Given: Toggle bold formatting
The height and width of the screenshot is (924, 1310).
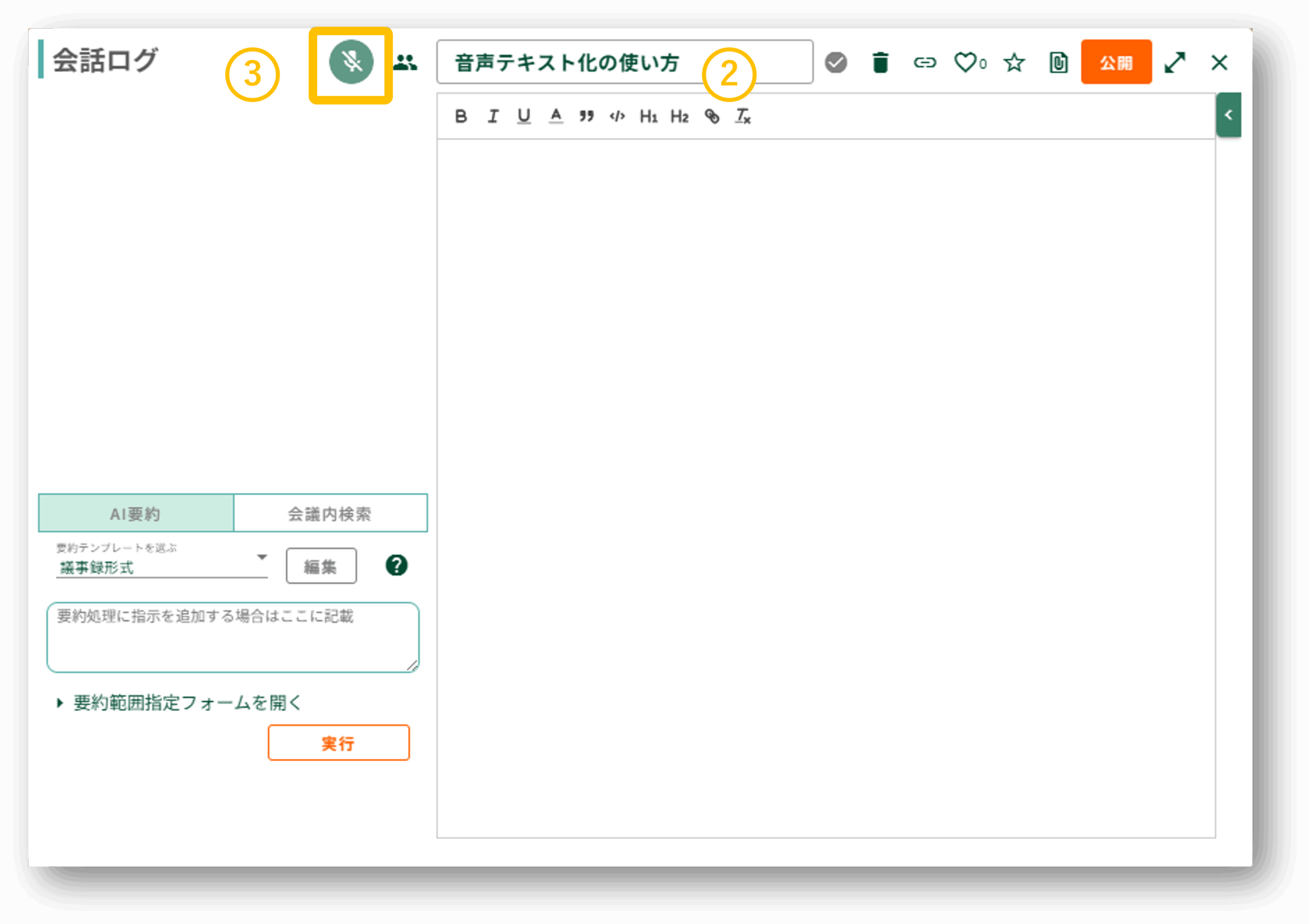Looking at the screenshot, I should (x=461, y=116).
